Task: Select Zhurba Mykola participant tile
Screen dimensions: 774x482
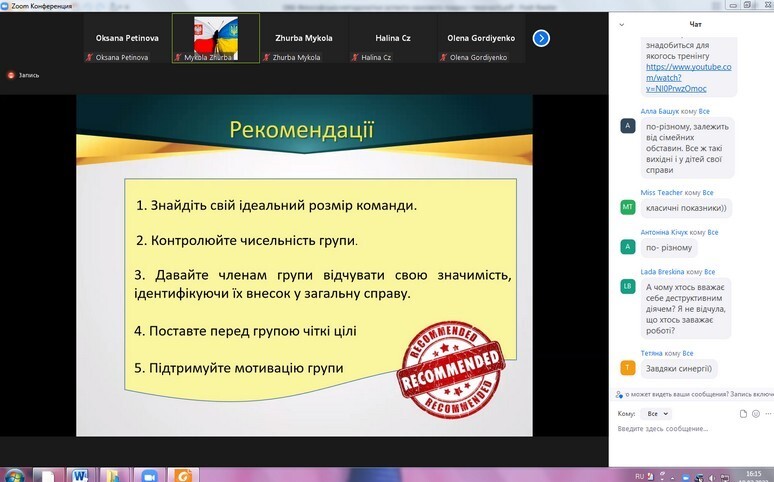Action: point(304,38)
